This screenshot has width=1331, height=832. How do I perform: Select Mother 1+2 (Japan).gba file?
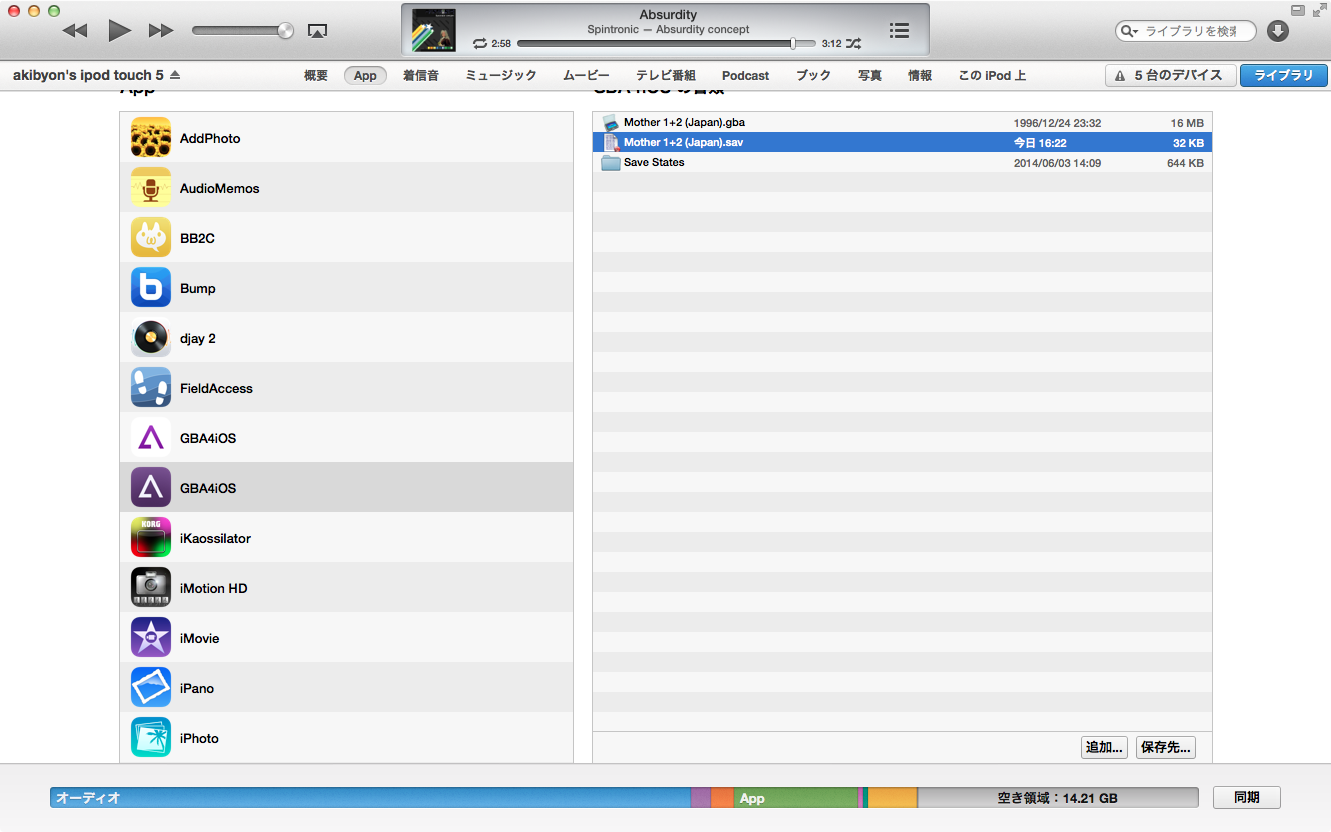click(902, 122)
